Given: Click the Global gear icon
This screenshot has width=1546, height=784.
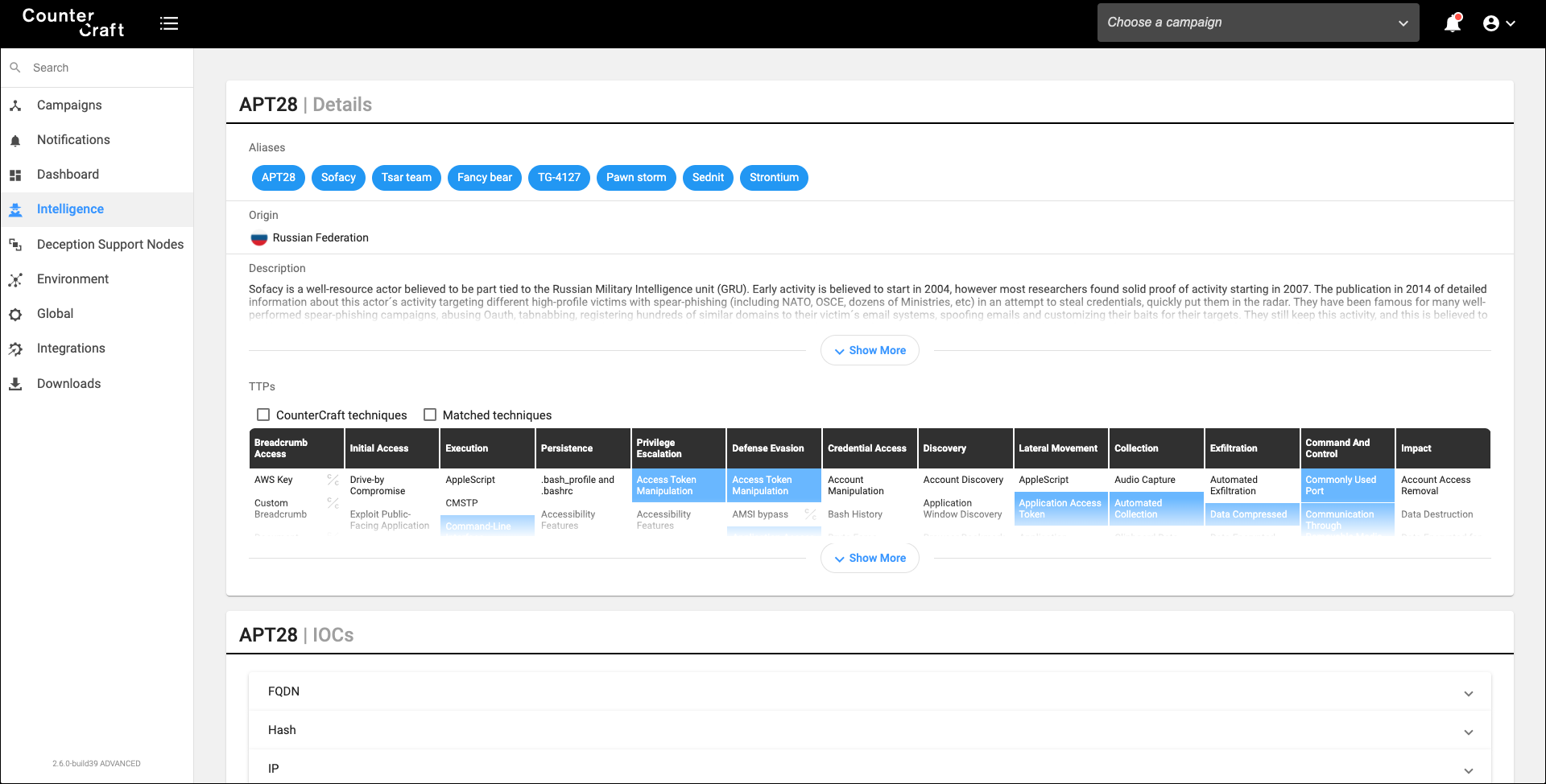Looking at the screenshot, I should tap(15, 314).
